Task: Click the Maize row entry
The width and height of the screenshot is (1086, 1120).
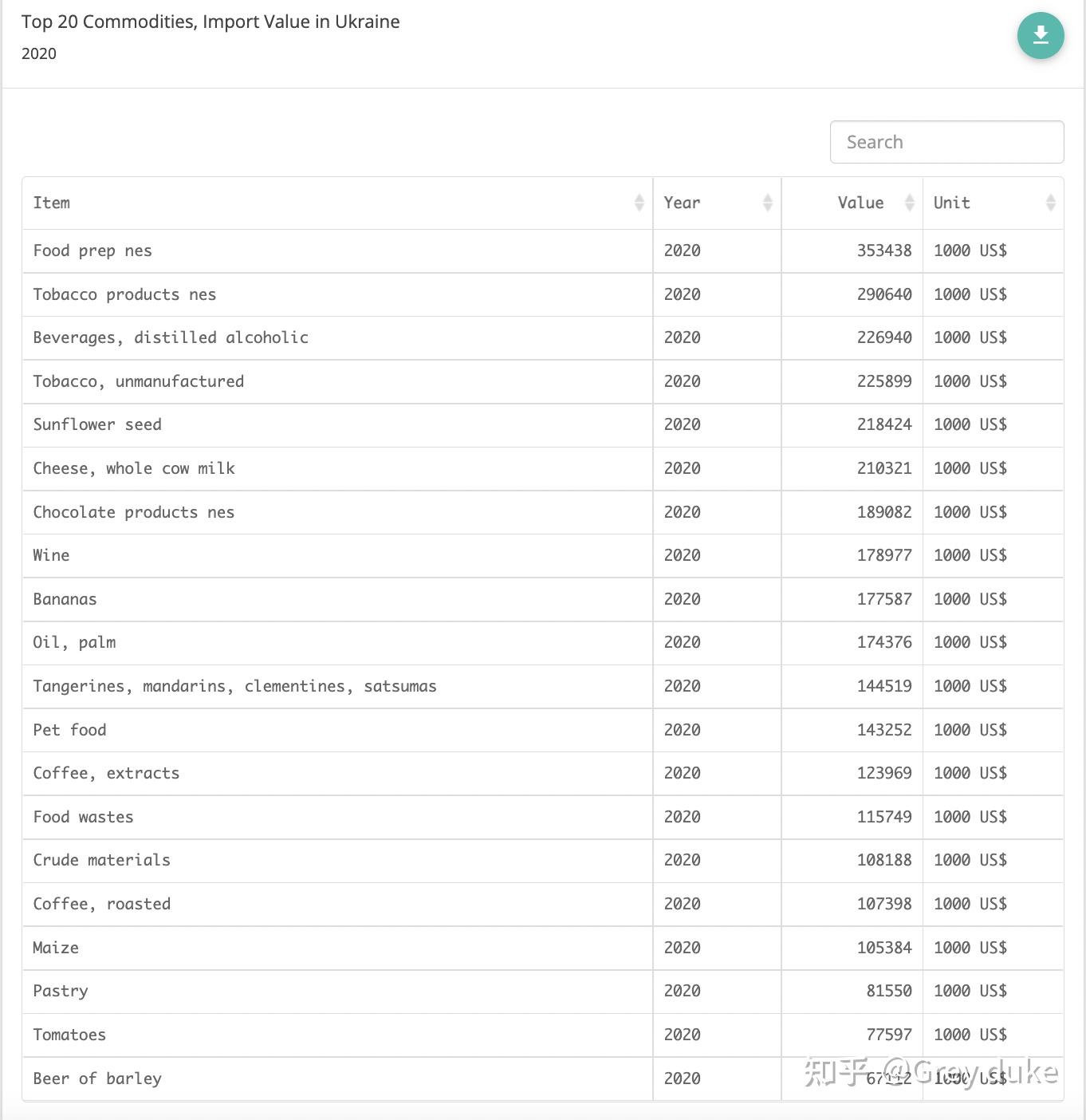Action: coord(56,948)
